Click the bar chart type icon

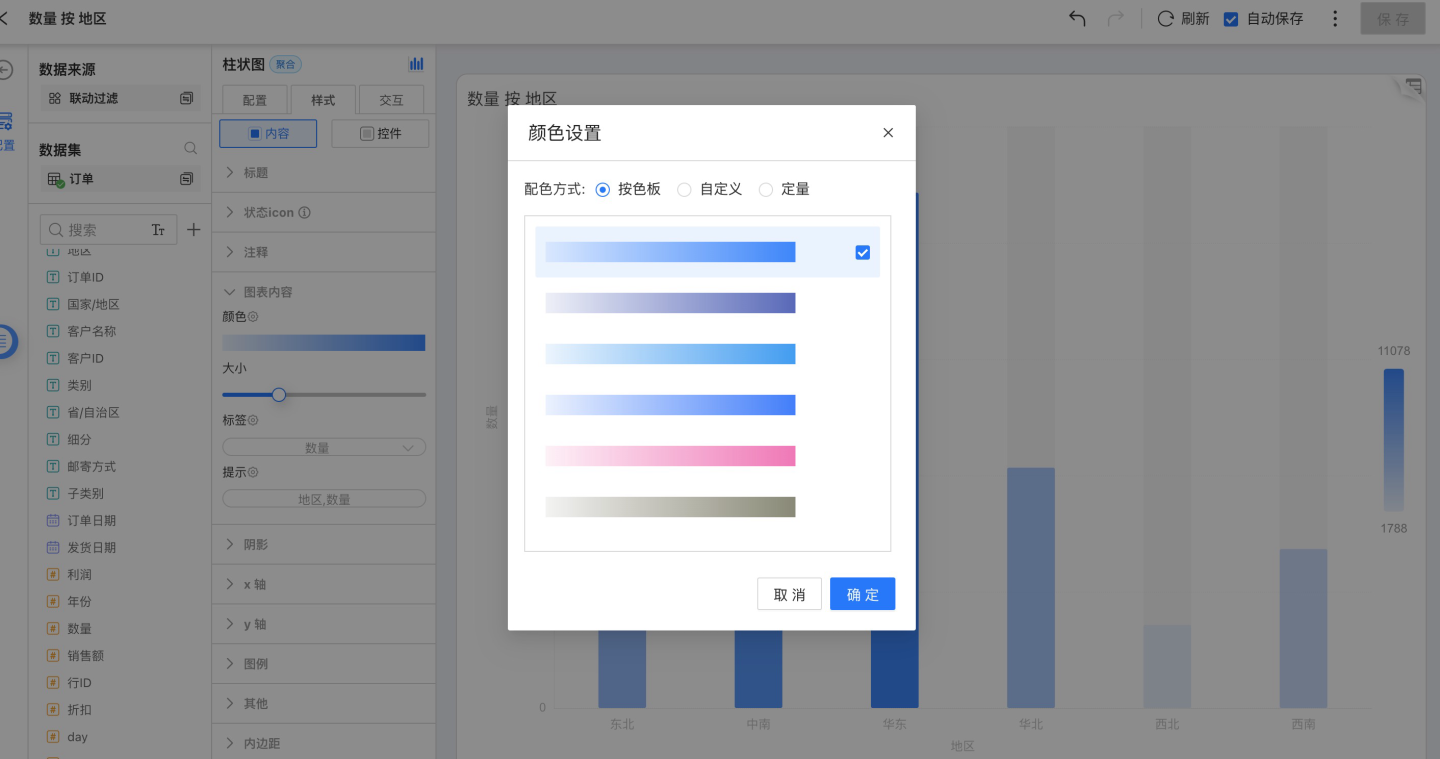click(x=416, y=64)
